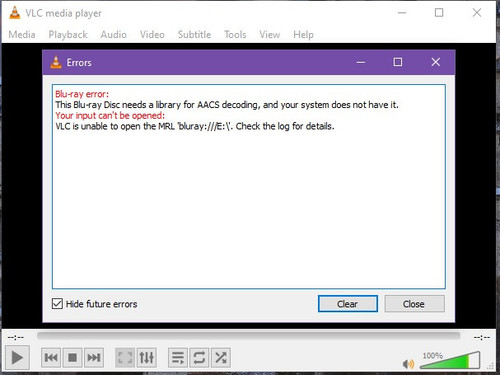Close the VLC media player window
This screenshot has height=375, width=500.
pyautogui.click(x=477, y=13)
